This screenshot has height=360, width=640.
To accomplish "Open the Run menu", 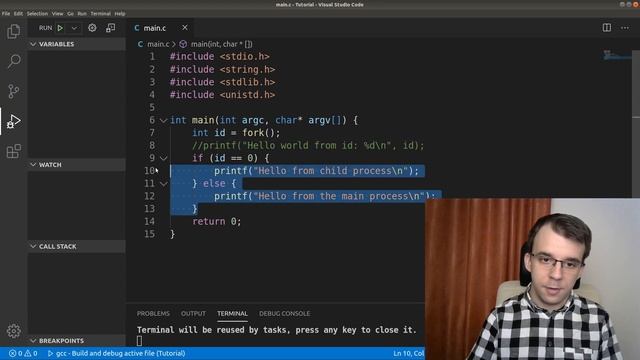I will pyautogui.click(x=82, y=13).
